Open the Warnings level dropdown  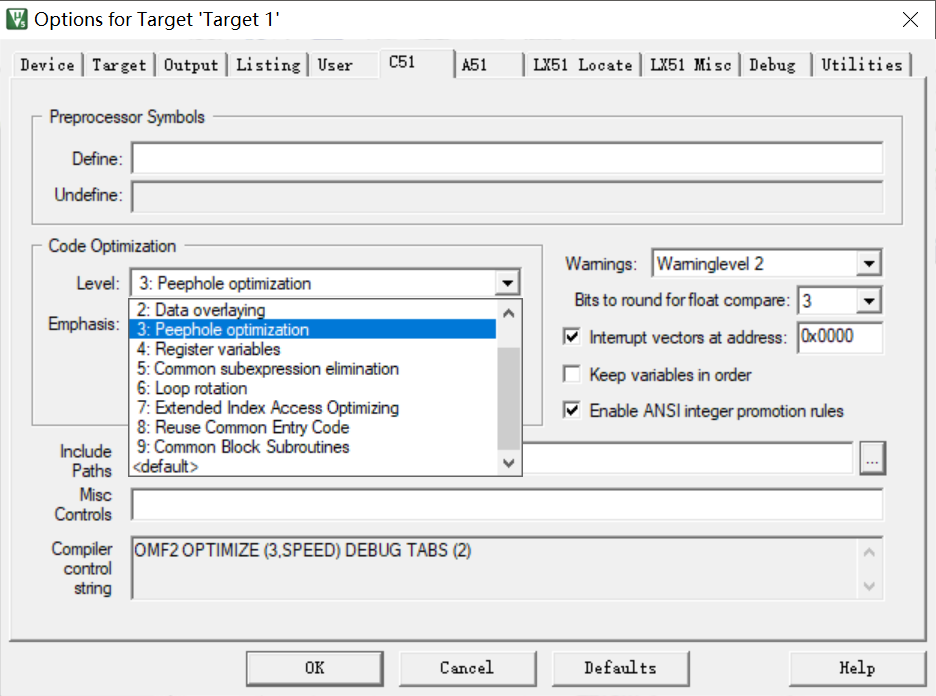869,263
